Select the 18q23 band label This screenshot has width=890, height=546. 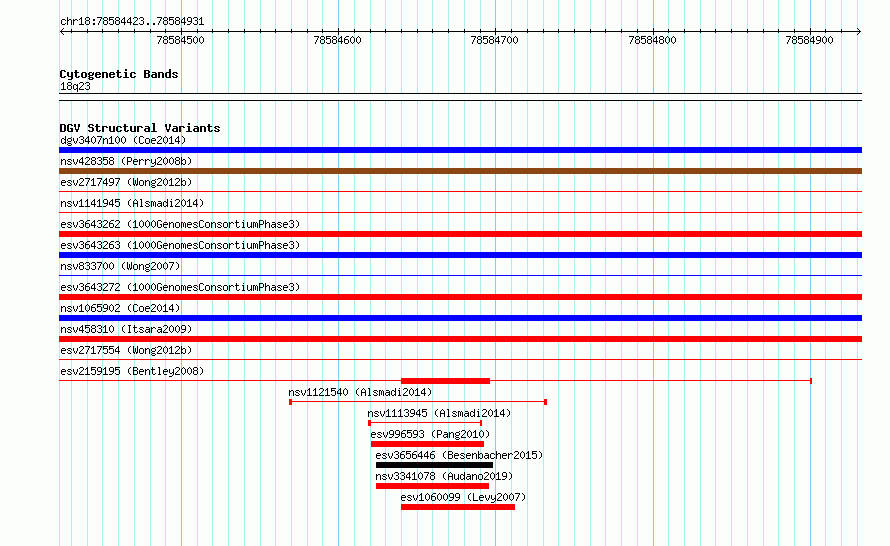click(x=75, y=86)
